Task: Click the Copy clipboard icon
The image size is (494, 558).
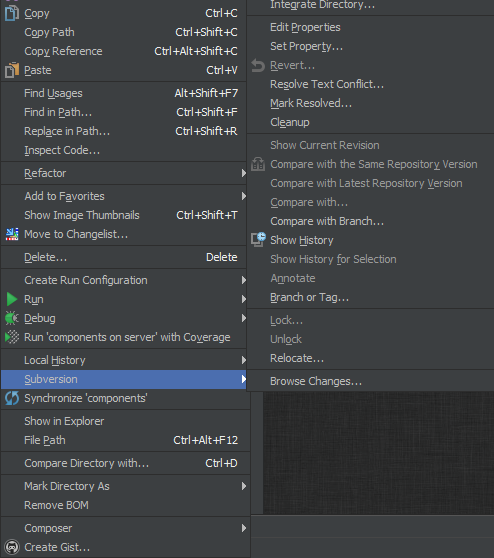Action: click(11, 13)
